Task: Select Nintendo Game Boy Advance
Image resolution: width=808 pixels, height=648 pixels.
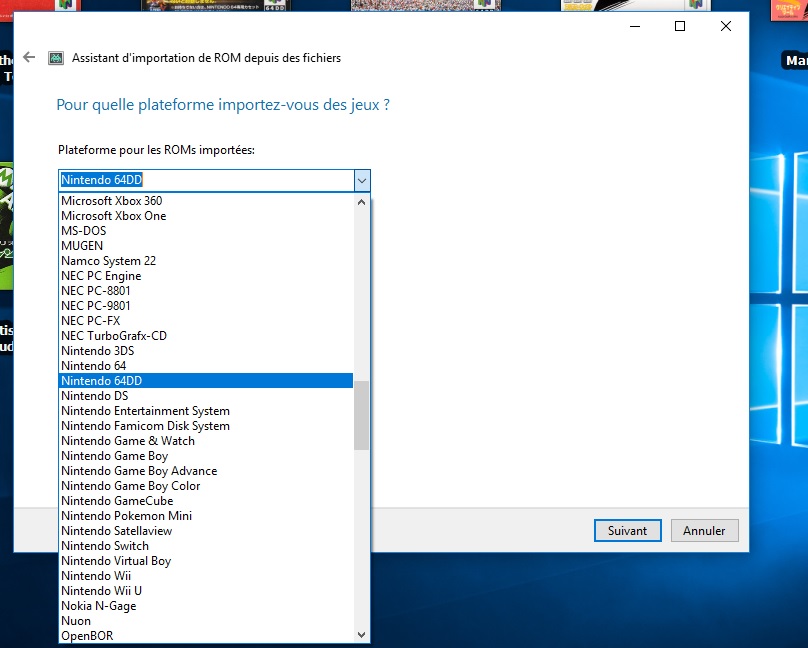Action: [x=206, y=470]
